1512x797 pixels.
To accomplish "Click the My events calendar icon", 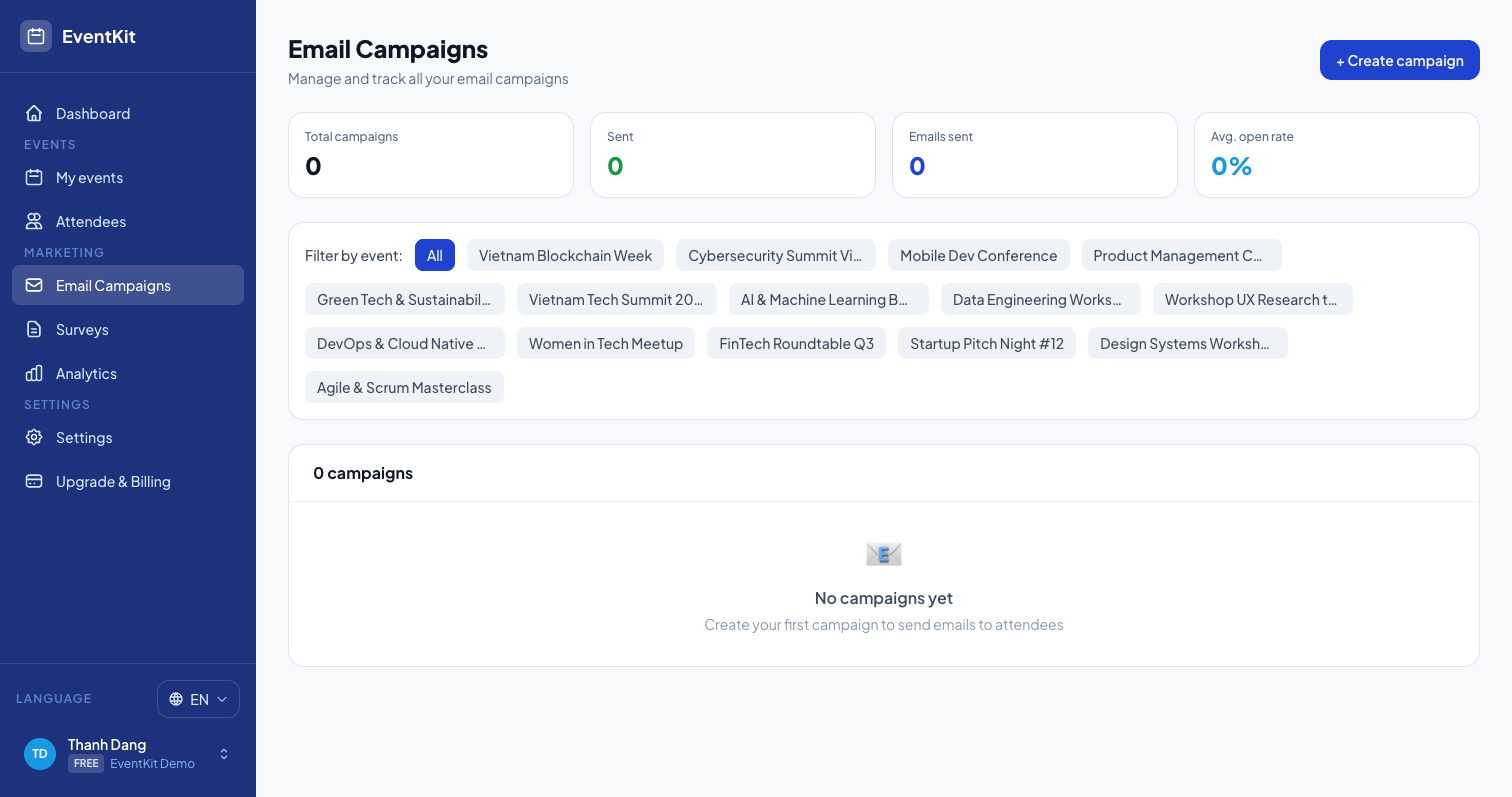I will [x=34, y=177].
